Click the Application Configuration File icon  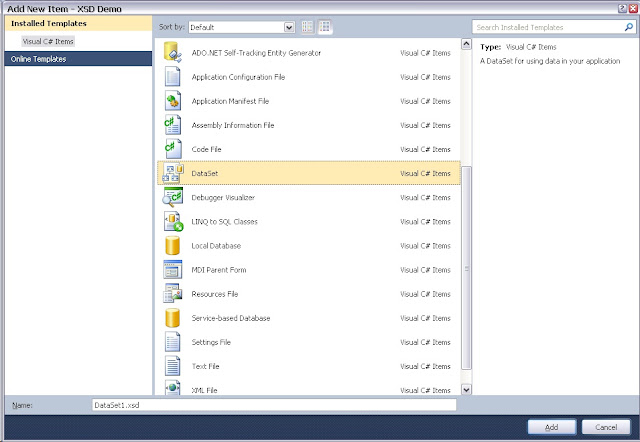(x=172, y=77)
